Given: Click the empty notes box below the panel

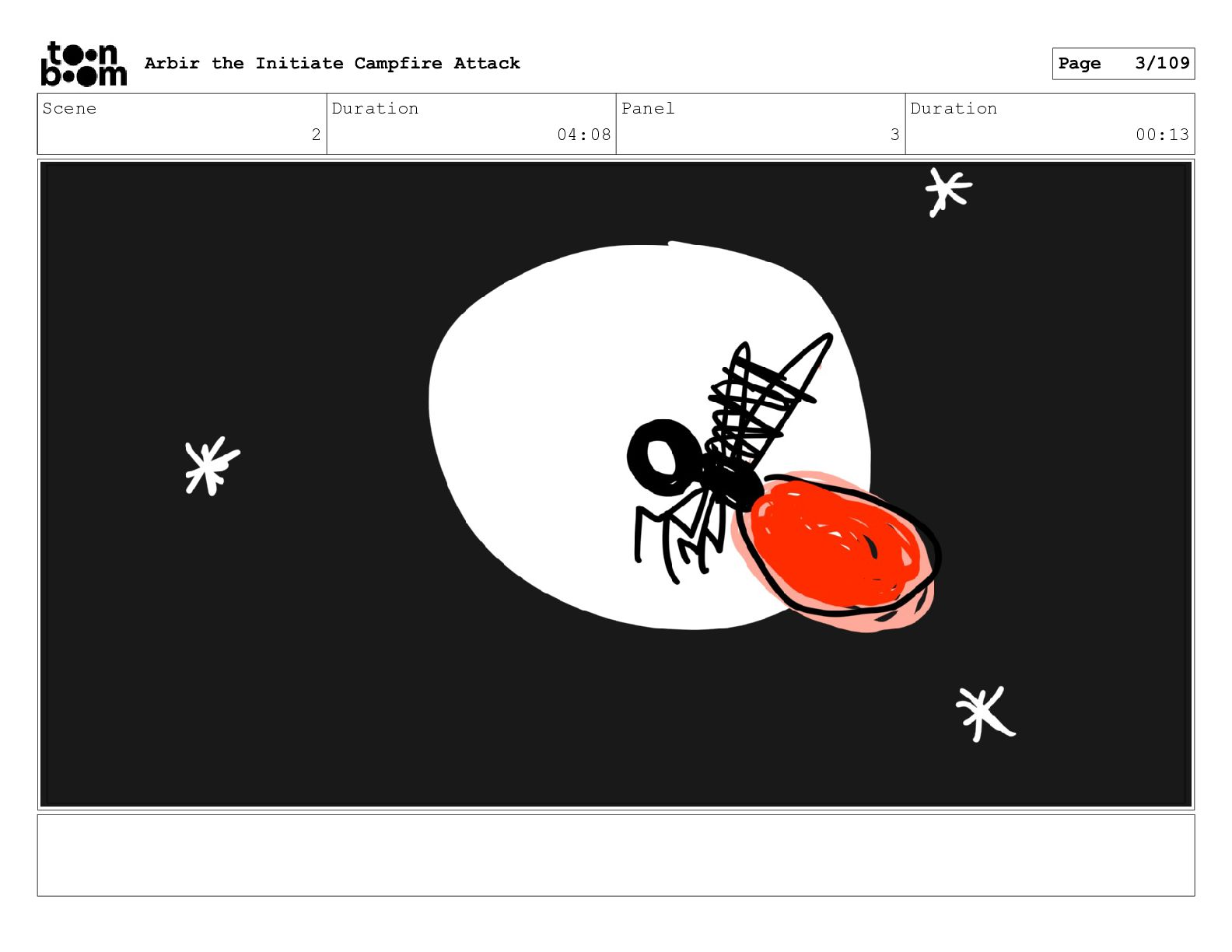Looking at the screenshot, I should click(616, 855).
